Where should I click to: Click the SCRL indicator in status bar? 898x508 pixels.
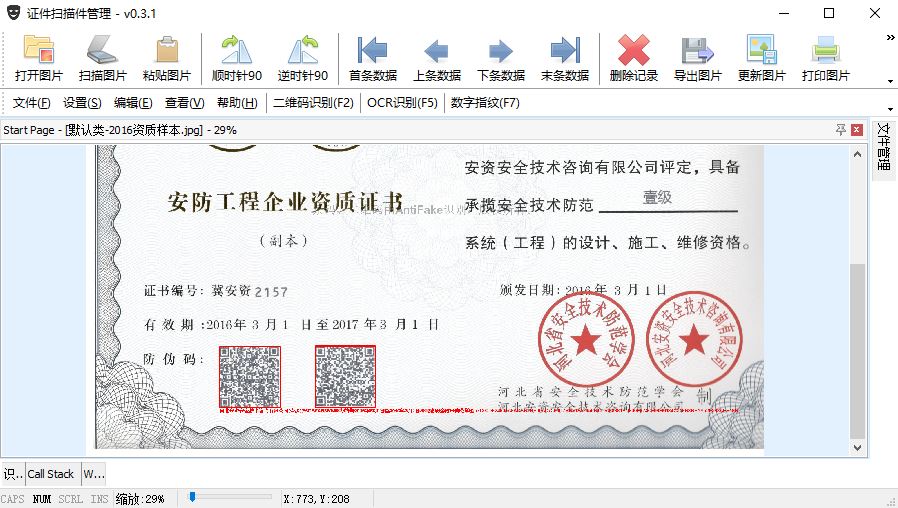(70, 499)
